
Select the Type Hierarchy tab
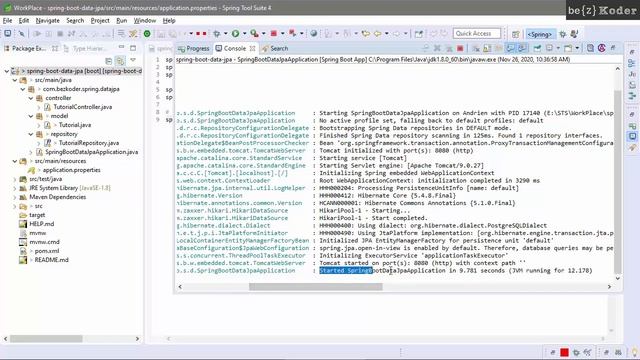(85, 48)
